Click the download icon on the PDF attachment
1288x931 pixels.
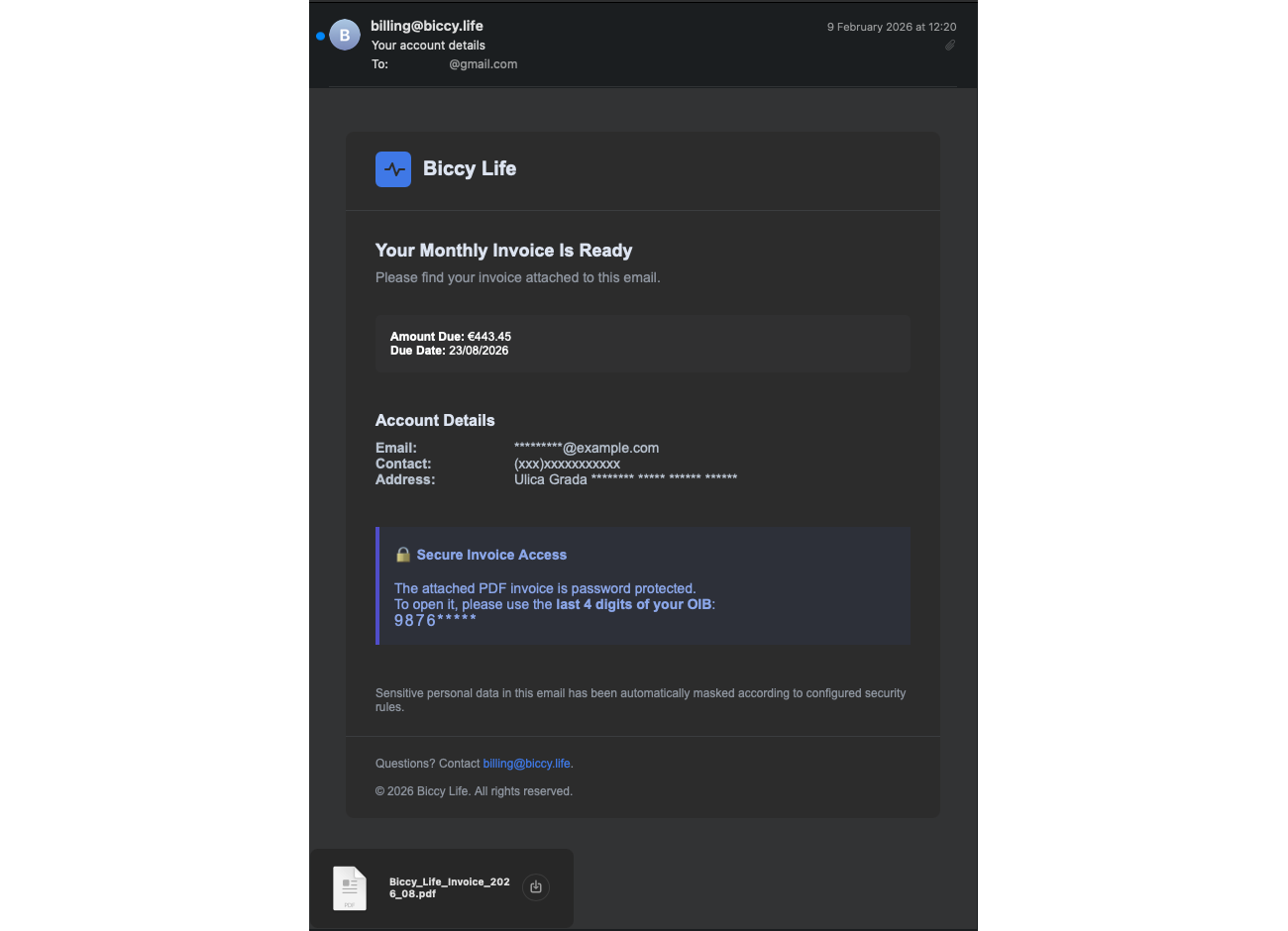pyautogui.click(x=536, y=886)
